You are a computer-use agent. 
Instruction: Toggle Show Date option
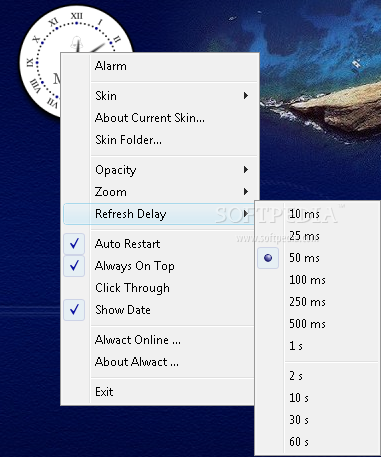[159, 310]
